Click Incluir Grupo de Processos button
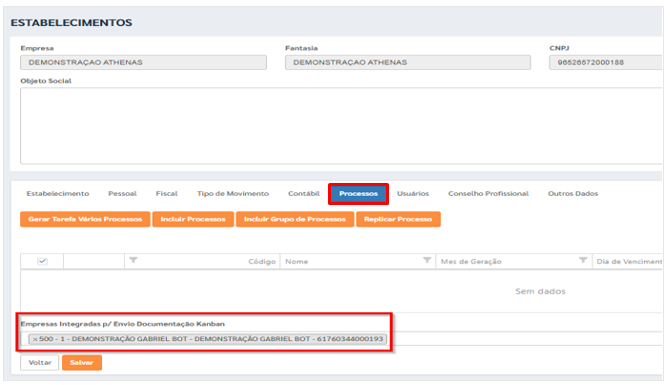The height and width of the screenshot is (385, 670). pyautogui.click(x=295, y=219)
